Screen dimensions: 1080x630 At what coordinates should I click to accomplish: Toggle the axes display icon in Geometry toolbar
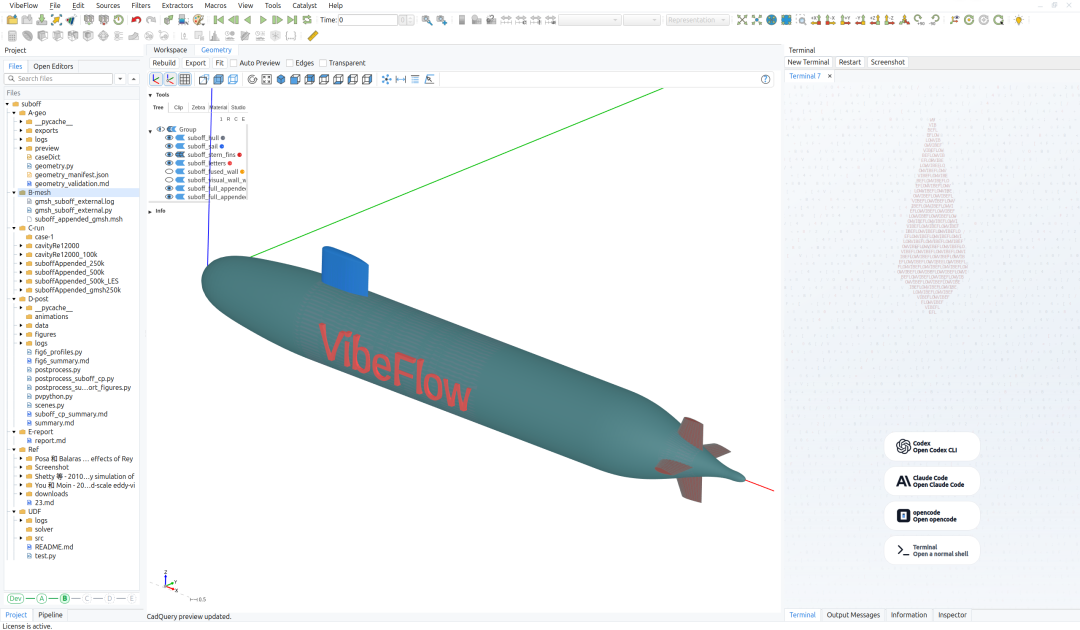[x=156, y=79]
